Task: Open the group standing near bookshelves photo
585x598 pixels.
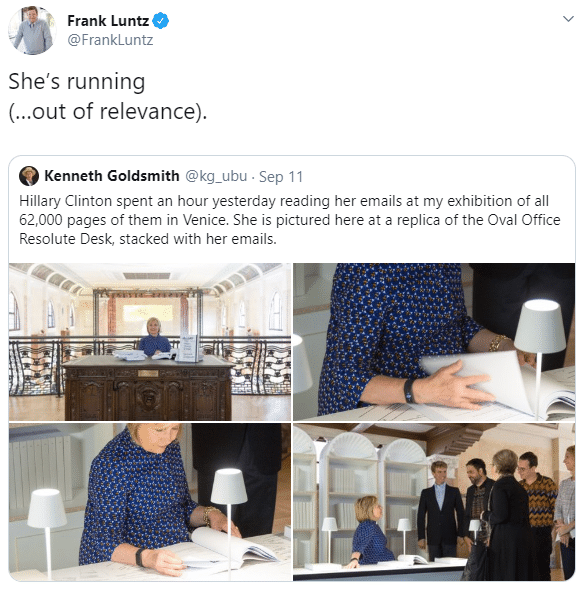Action: (434, 502)
